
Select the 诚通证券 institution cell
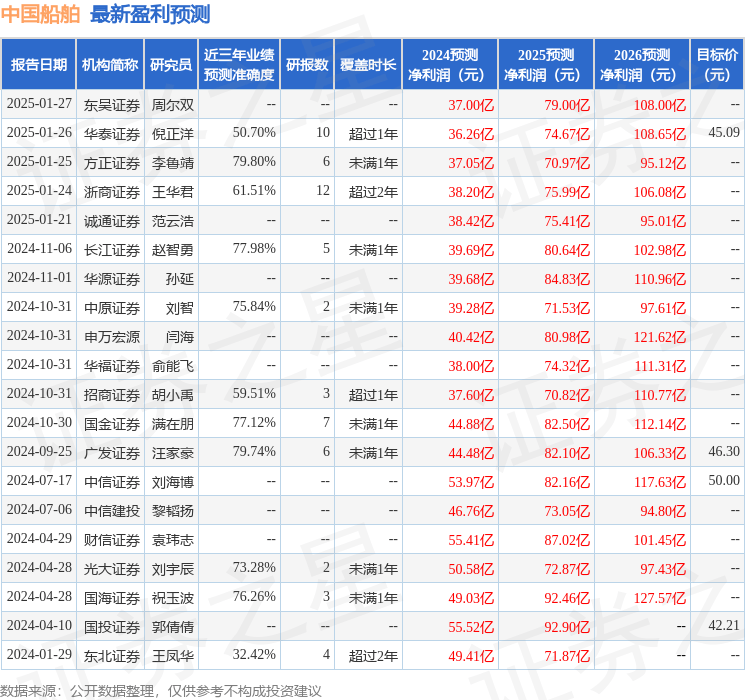click(x=112, y=221)
